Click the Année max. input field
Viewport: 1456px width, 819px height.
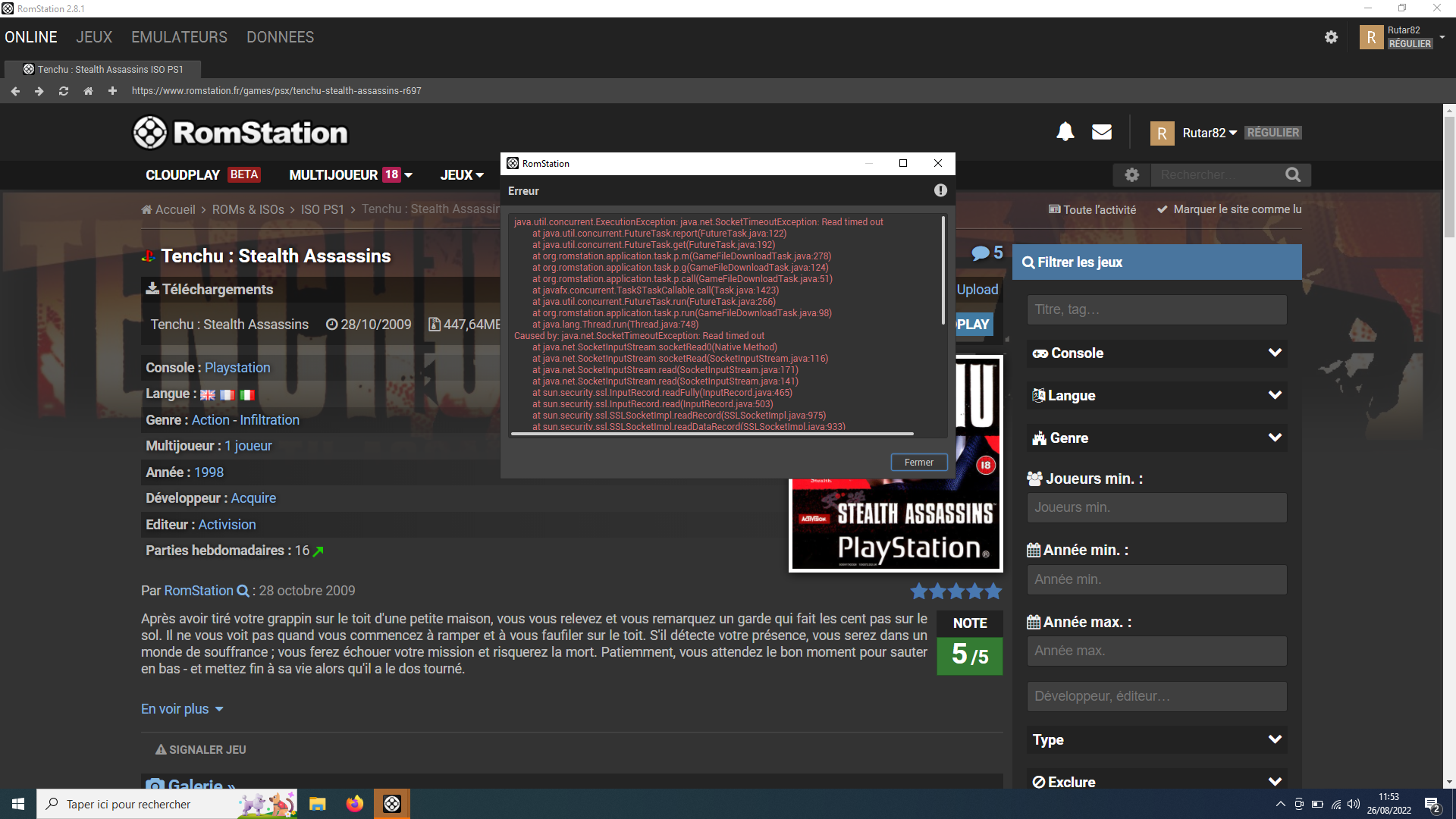[1156, 651]
